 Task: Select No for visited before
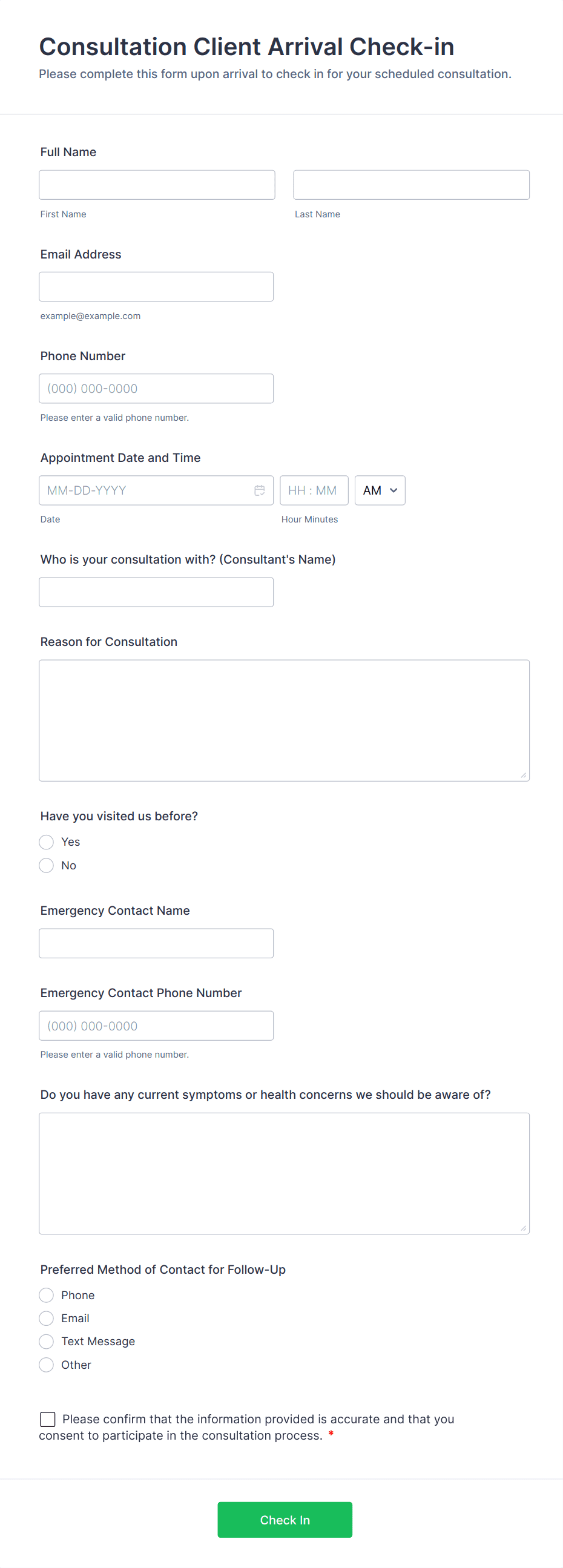[x=46, y=866]
